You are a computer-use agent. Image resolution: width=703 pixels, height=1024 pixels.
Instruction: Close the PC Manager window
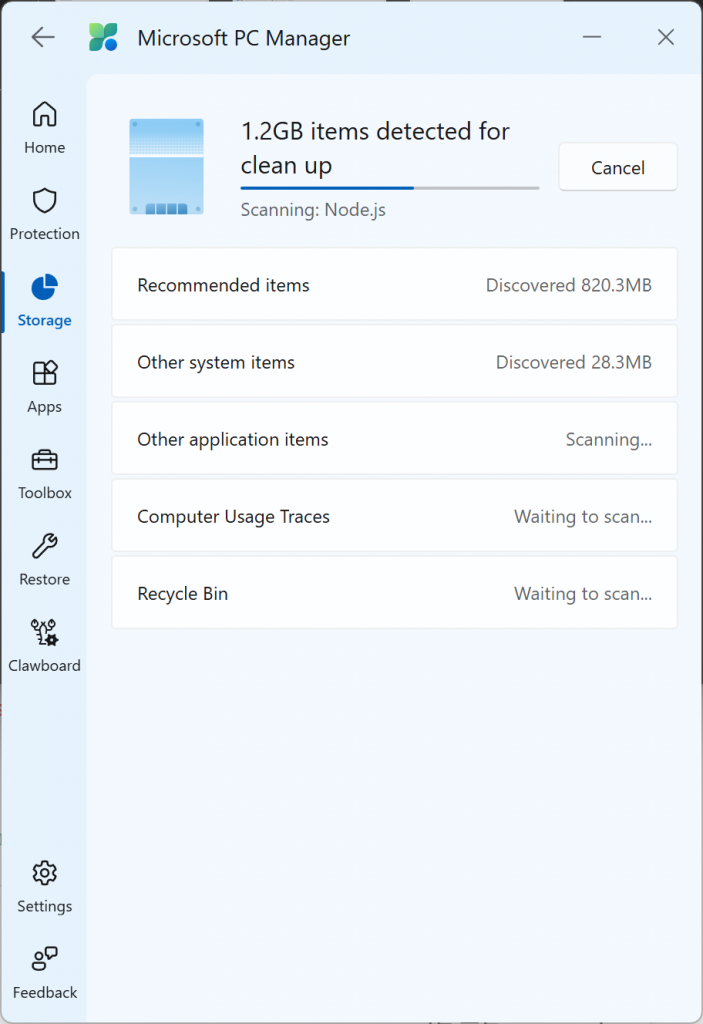pyautogui.click(x=666, y=37)
